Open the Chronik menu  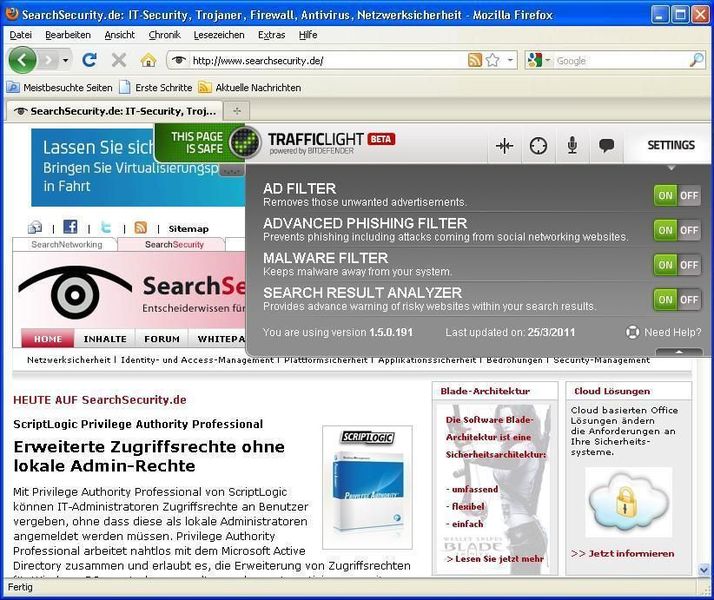[x=164, y=35]
